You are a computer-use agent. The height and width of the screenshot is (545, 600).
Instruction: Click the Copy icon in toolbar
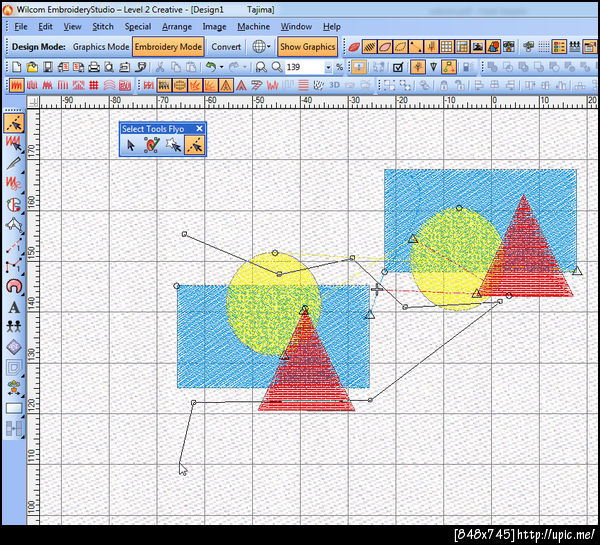[176, 67]
